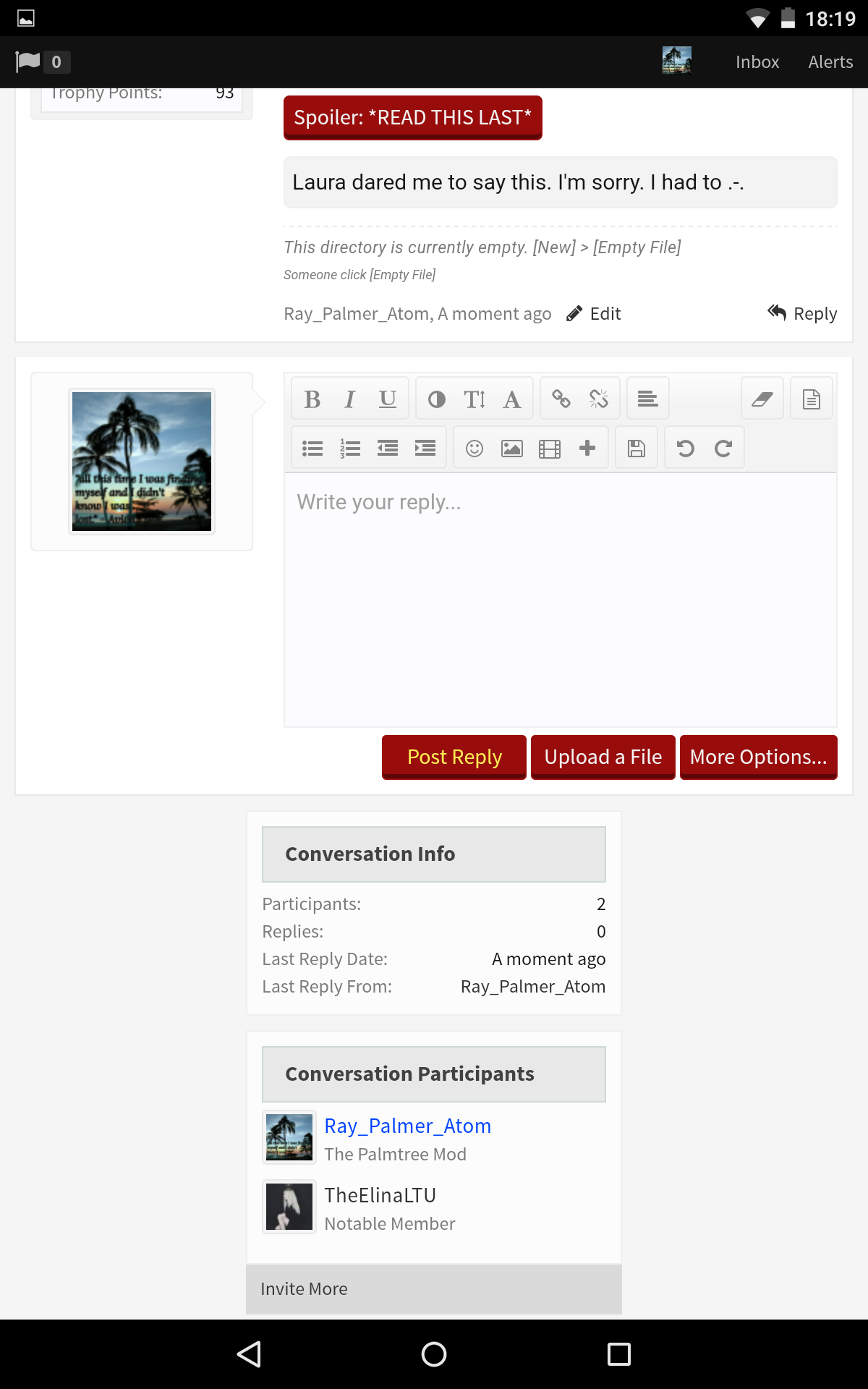The height and width of the screenshot is (1389, 868).
Task: Open the Alerts menu
Action: [x=830, y=62]
